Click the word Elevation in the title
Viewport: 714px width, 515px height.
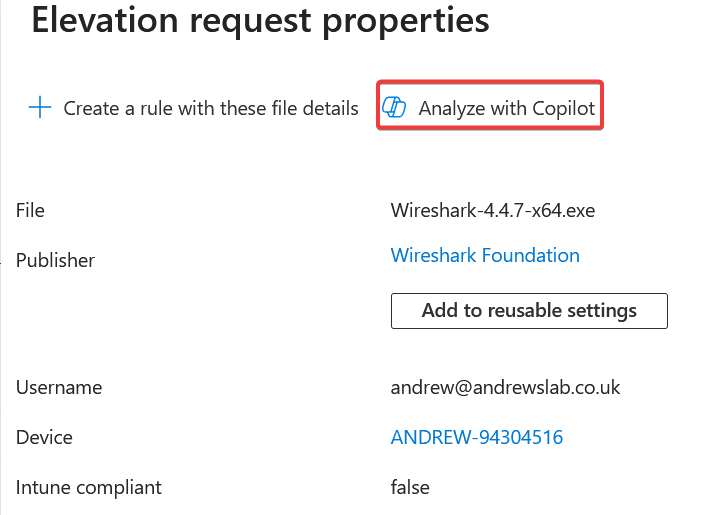(x=105, y=20)
